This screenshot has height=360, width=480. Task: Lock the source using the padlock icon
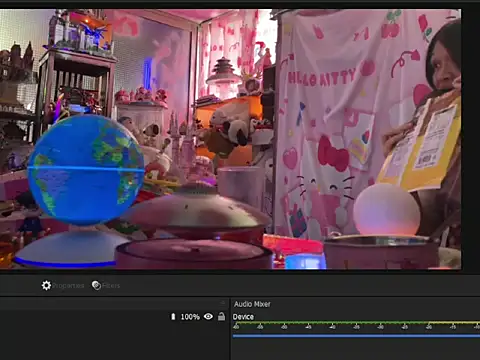pyautogui.click(x=221, y=316)
